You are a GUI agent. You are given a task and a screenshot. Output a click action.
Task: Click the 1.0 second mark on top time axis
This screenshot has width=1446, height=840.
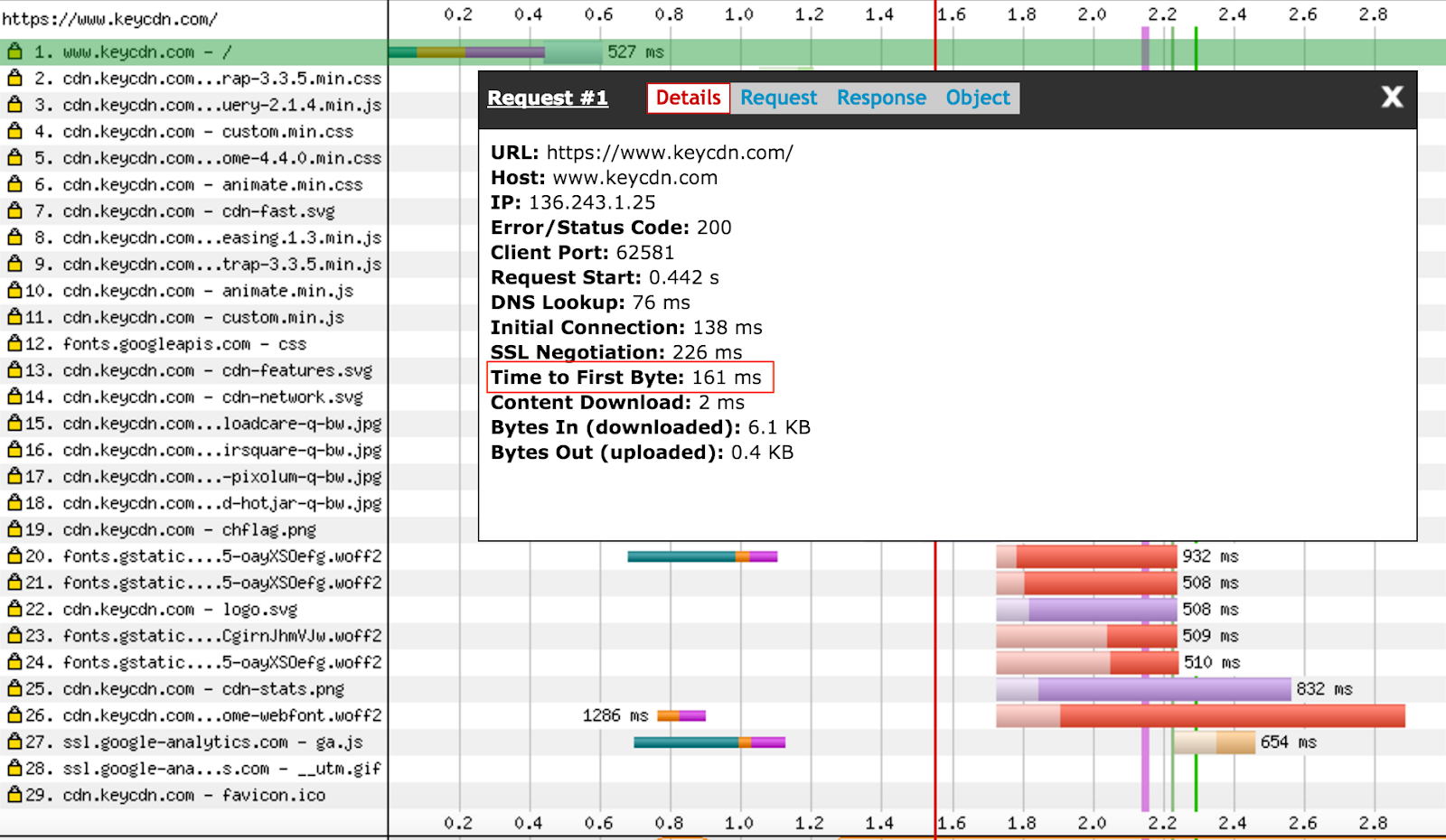738,14
